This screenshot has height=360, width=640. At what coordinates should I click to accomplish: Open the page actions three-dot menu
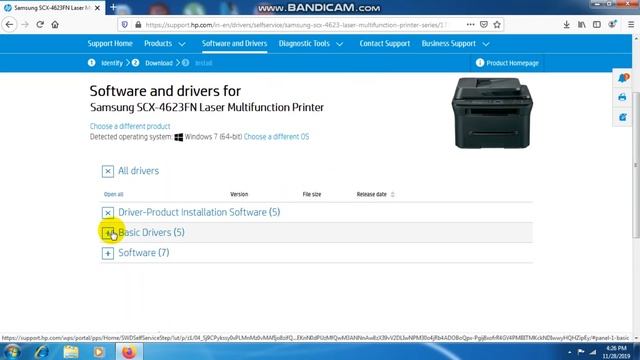coord(470,24)
